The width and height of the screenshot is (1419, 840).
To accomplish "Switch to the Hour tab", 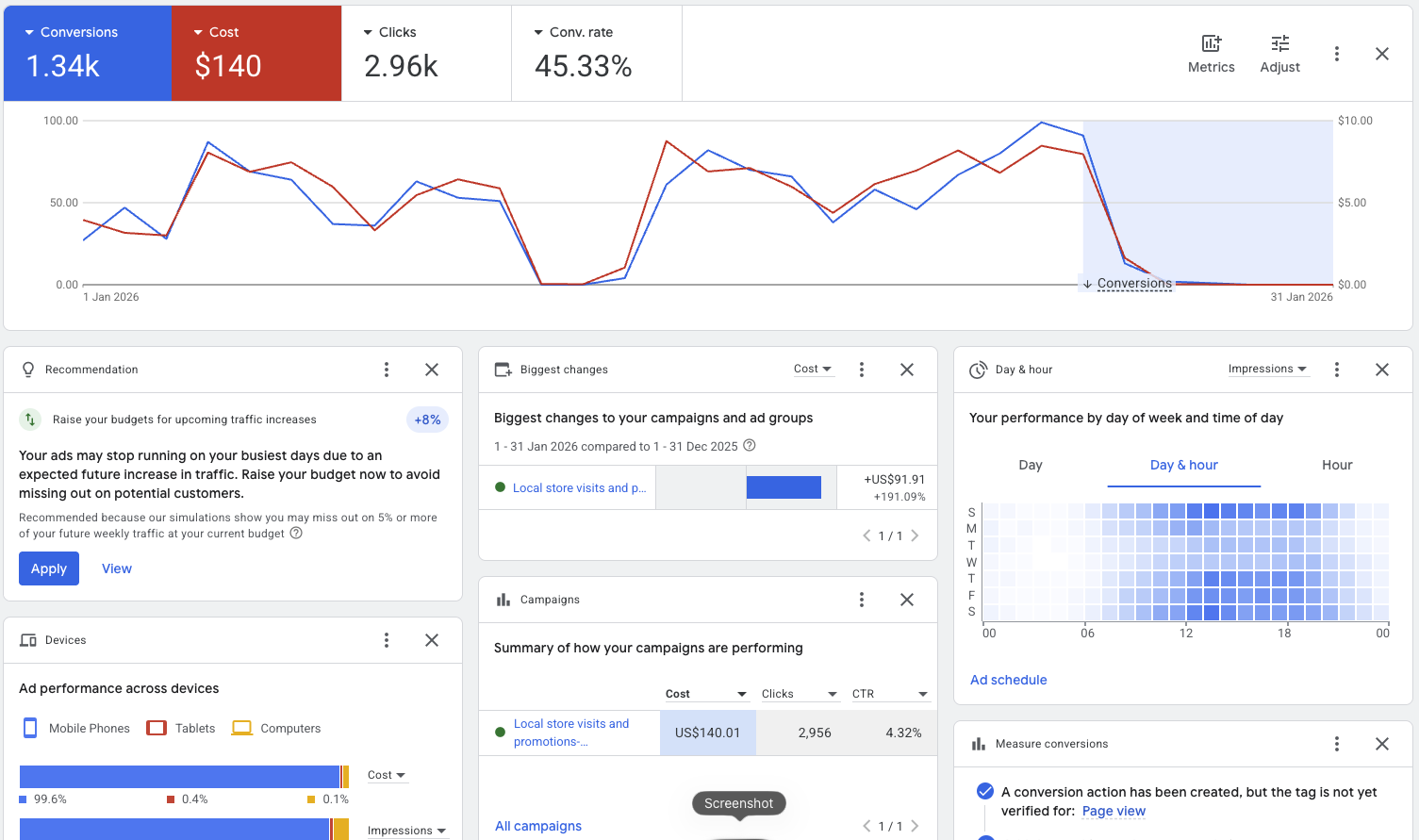I will pos(1336,465).
